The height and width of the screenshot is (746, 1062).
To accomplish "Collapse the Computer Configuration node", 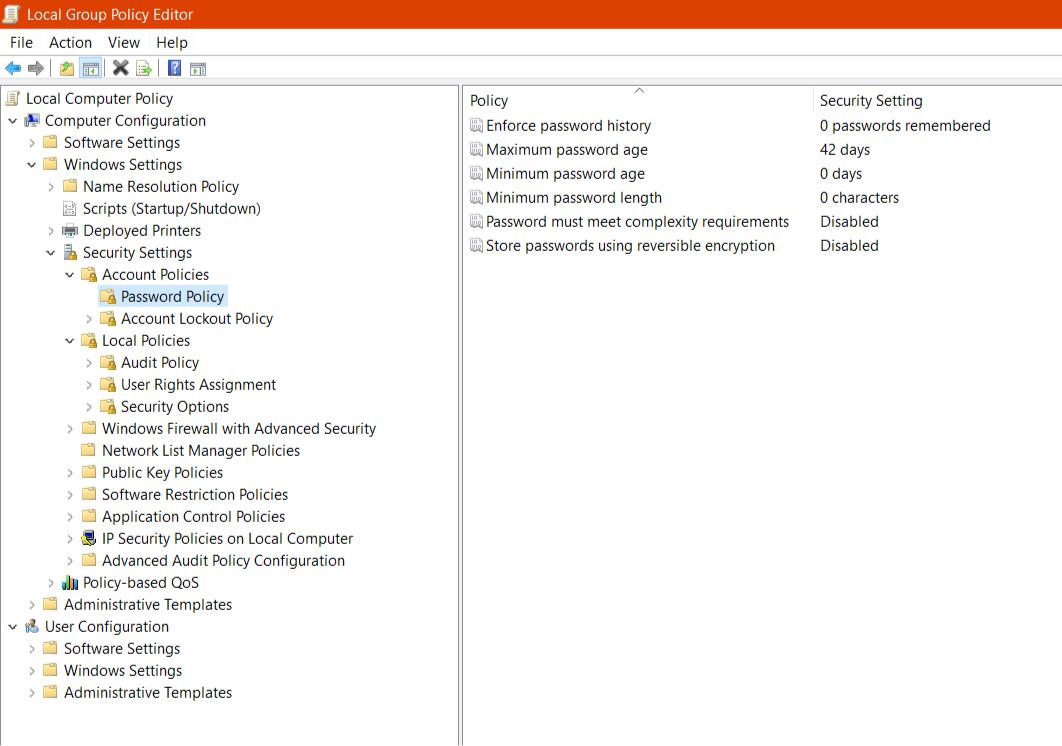I will [13, 121].
